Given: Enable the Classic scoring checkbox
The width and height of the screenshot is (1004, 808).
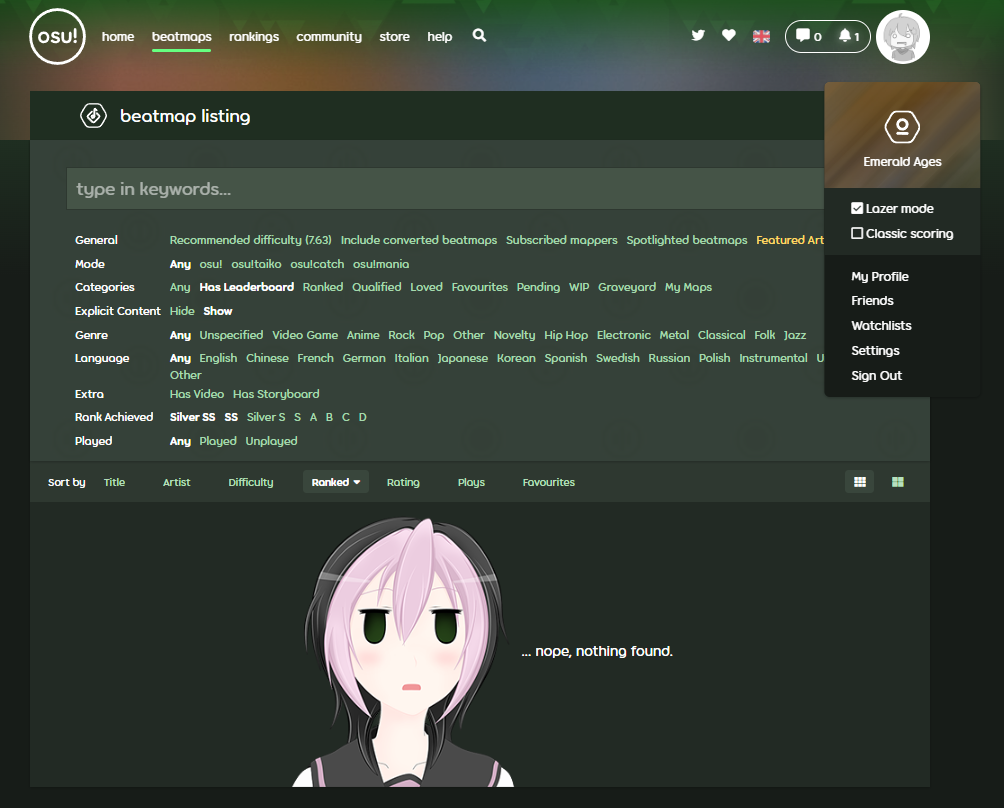Looking at the screenshot, I should click(x=857, y=234).
